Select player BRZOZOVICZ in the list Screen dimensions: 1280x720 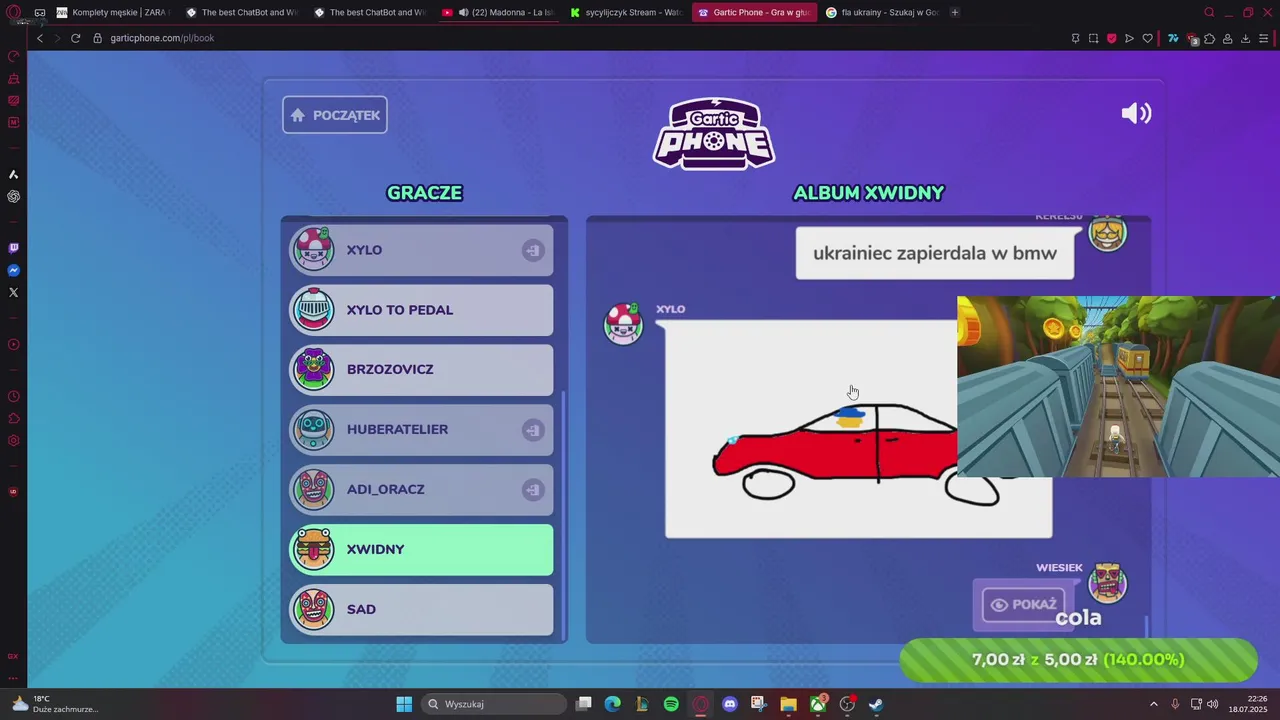click(421, 370)
